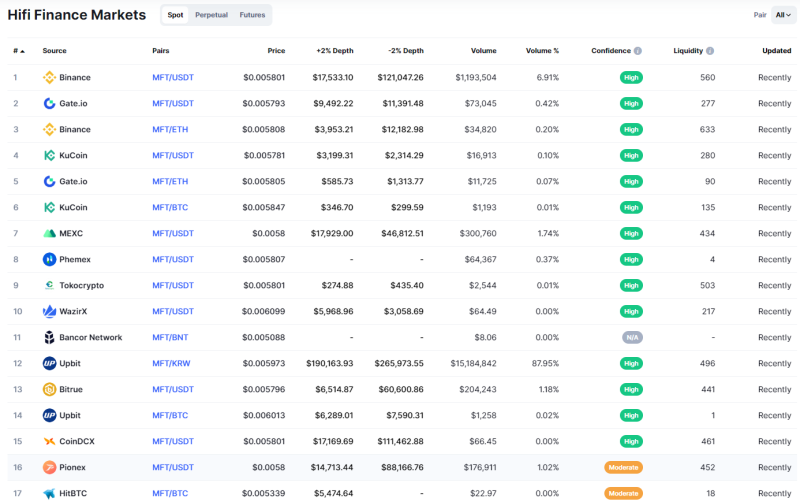800x502 pixels.
Task: Click the volume value $15,184,842
Action: point(473,363)
